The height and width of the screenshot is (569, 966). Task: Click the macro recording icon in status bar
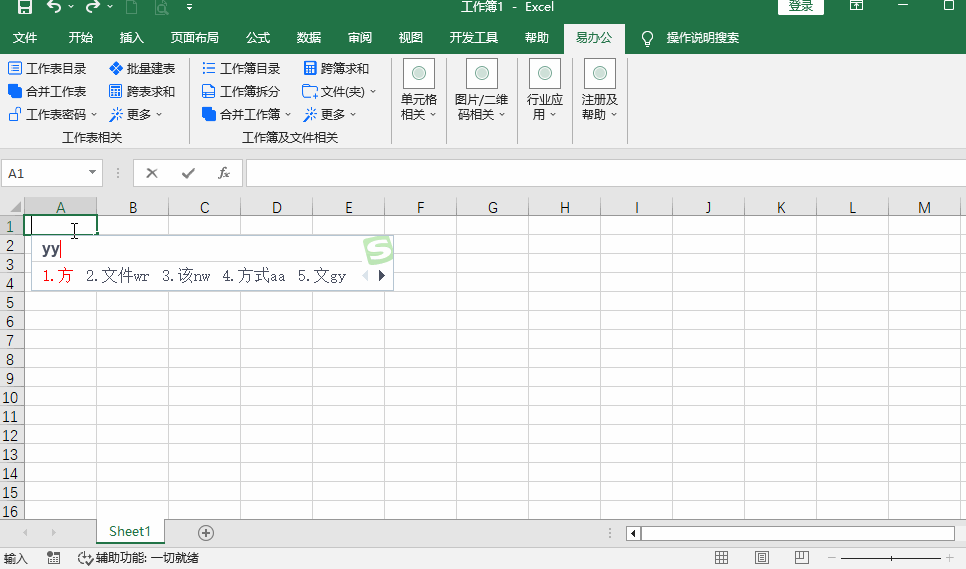[54, 558]
